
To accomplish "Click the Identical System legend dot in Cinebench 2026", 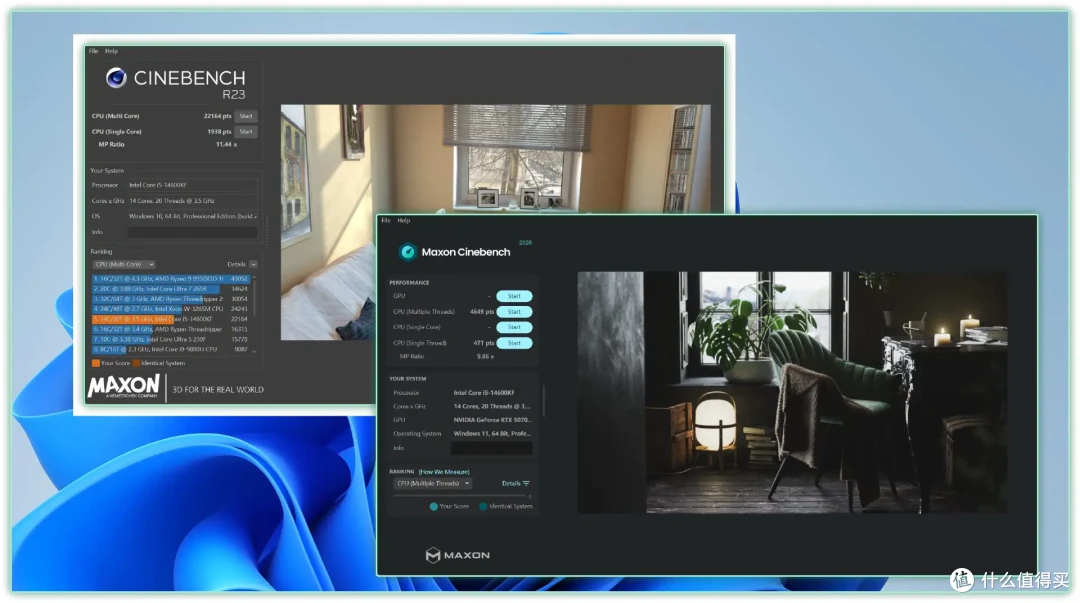I will [x=484, y=507].
